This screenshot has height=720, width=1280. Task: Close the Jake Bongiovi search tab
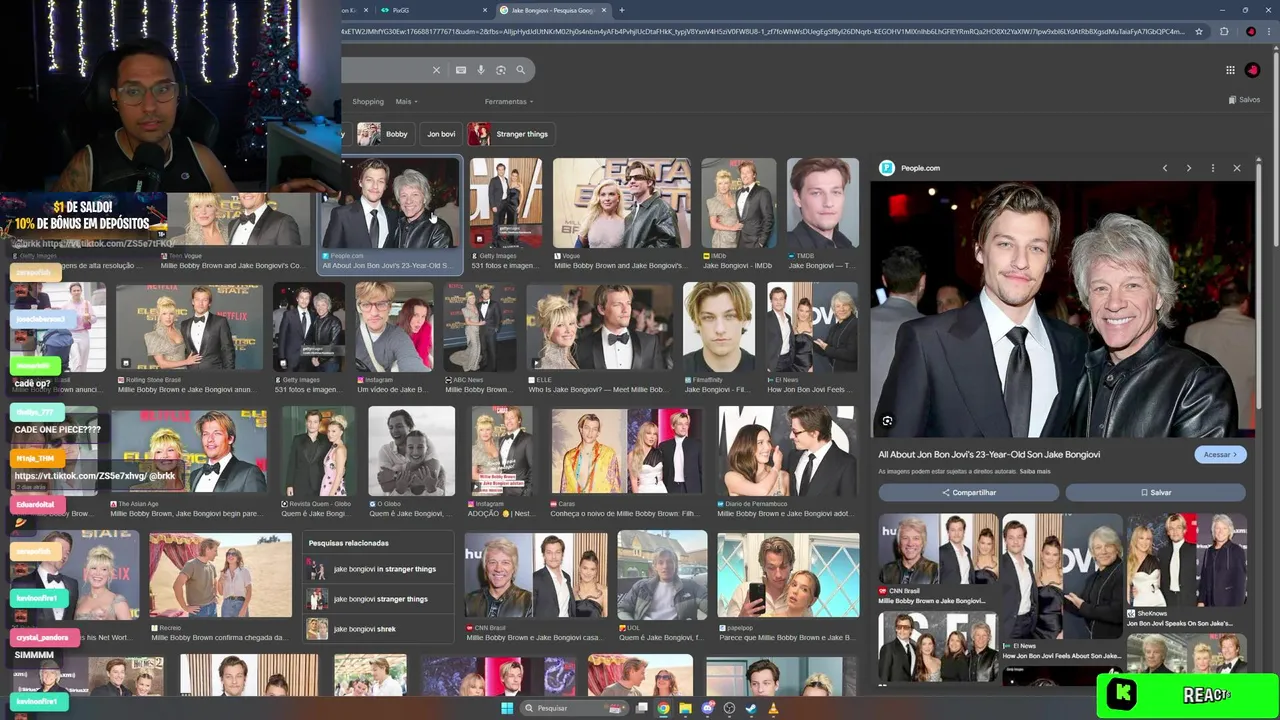604,10
